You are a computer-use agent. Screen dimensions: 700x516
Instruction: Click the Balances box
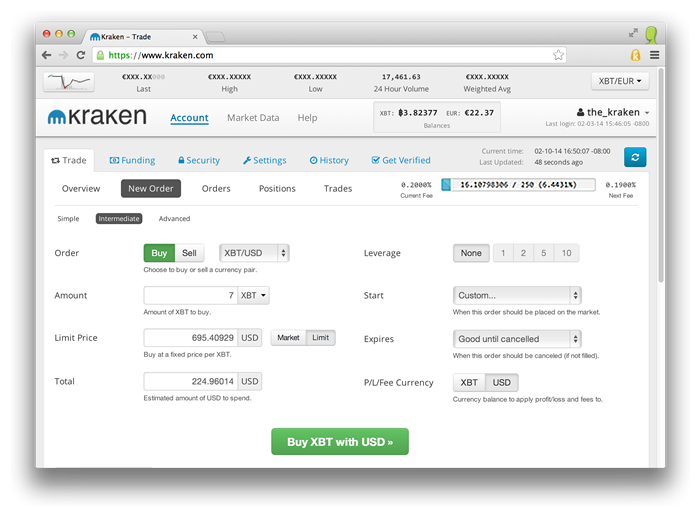(x=437, y=117)
